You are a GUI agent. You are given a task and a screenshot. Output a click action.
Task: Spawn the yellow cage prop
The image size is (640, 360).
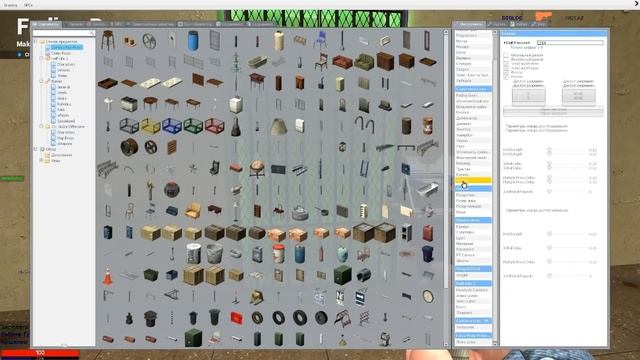pos(150,126)
